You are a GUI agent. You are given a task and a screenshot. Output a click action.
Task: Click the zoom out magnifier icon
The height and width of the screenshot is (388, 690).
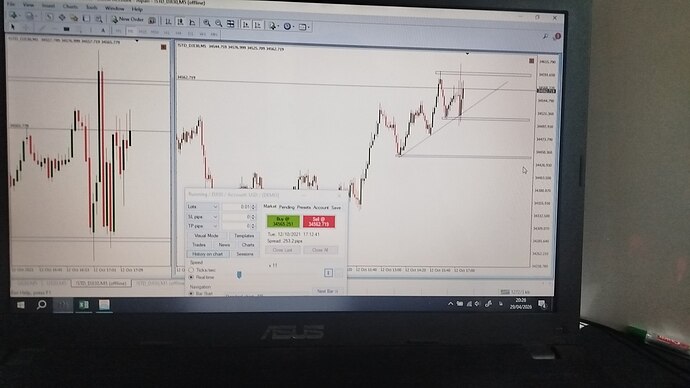click(218, 23)
